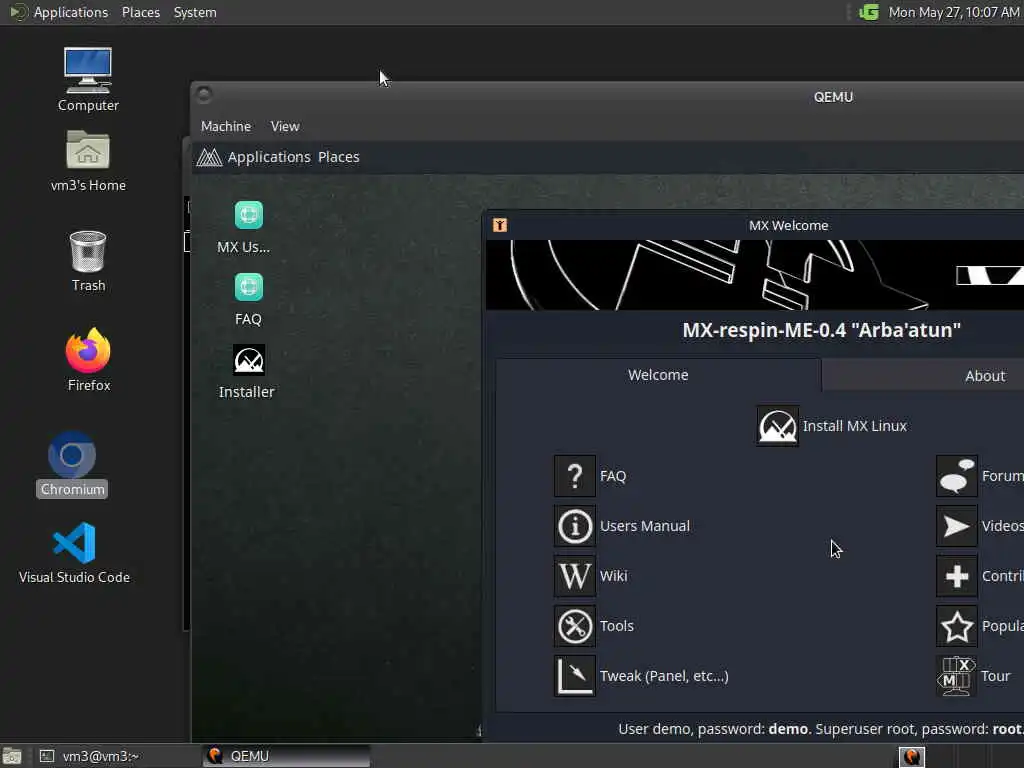
Task: Open the FAQ desktop icon in QEMU guest
Action: [x=248, y=287]
